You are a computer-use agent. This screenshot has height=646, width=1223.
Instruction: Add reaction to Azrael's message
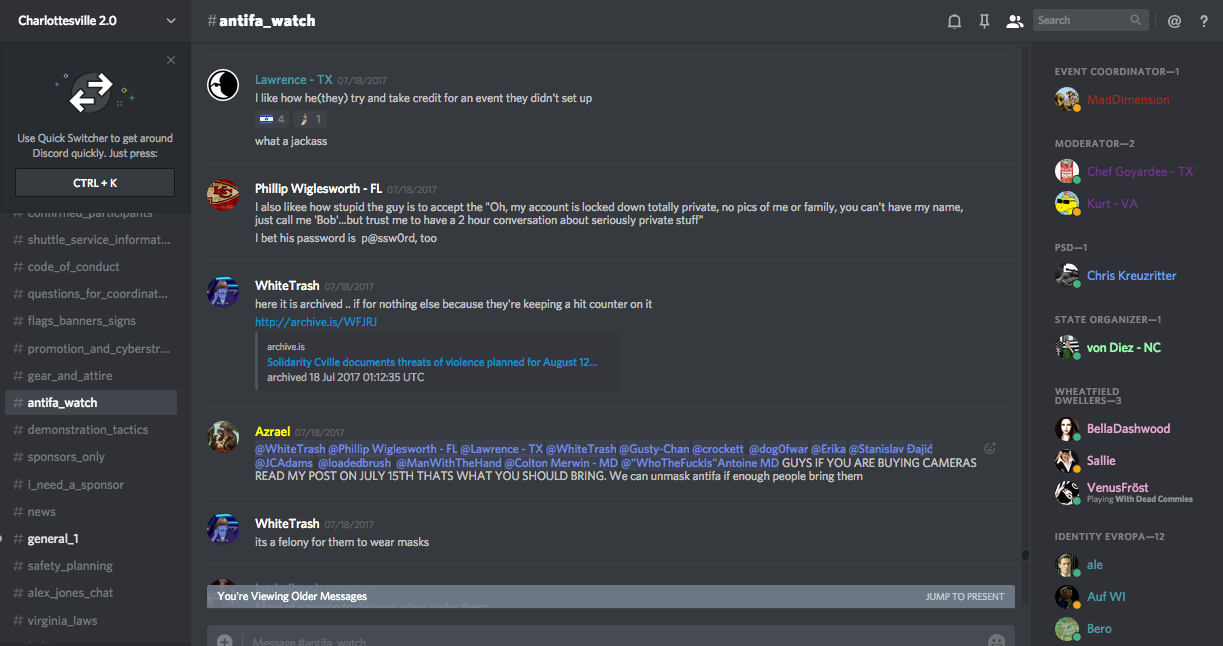pyautogui.click(x=990, y=449)
